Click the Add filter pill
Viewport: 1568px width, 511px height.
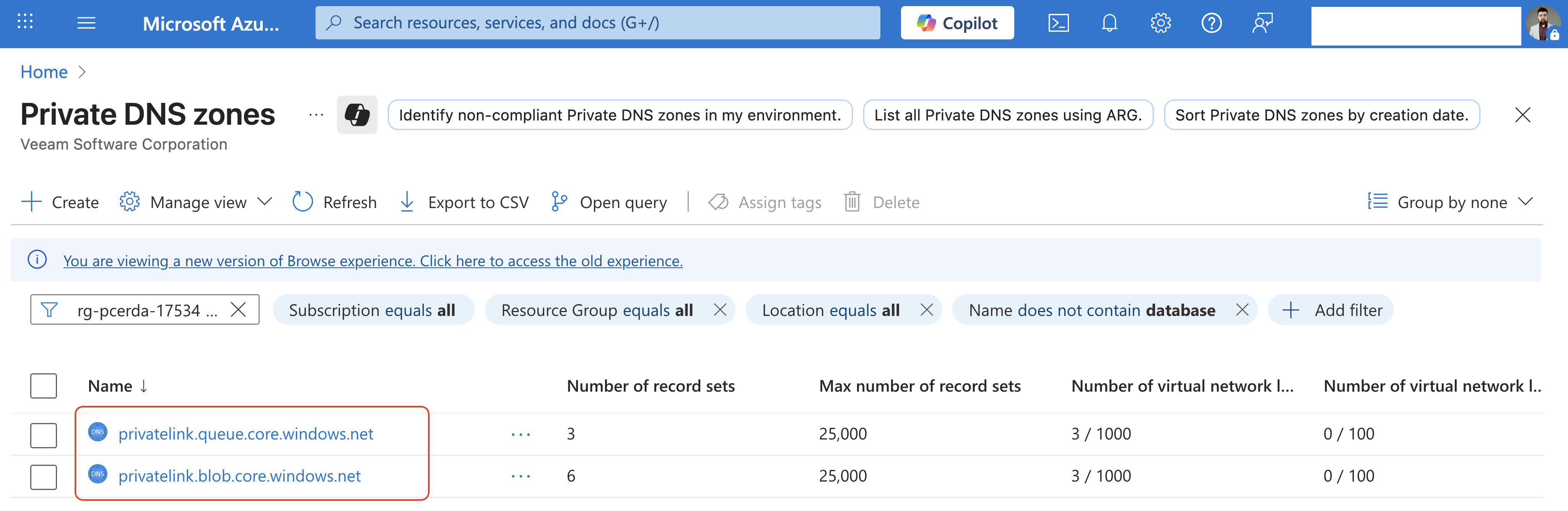coord(1331,310)
